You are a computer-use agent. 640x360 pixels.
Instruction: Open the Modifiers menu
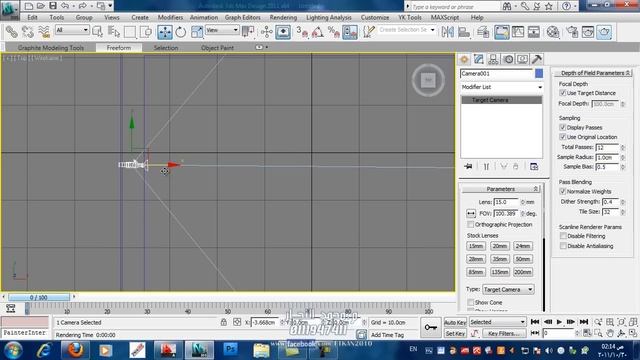click(170, 18)
